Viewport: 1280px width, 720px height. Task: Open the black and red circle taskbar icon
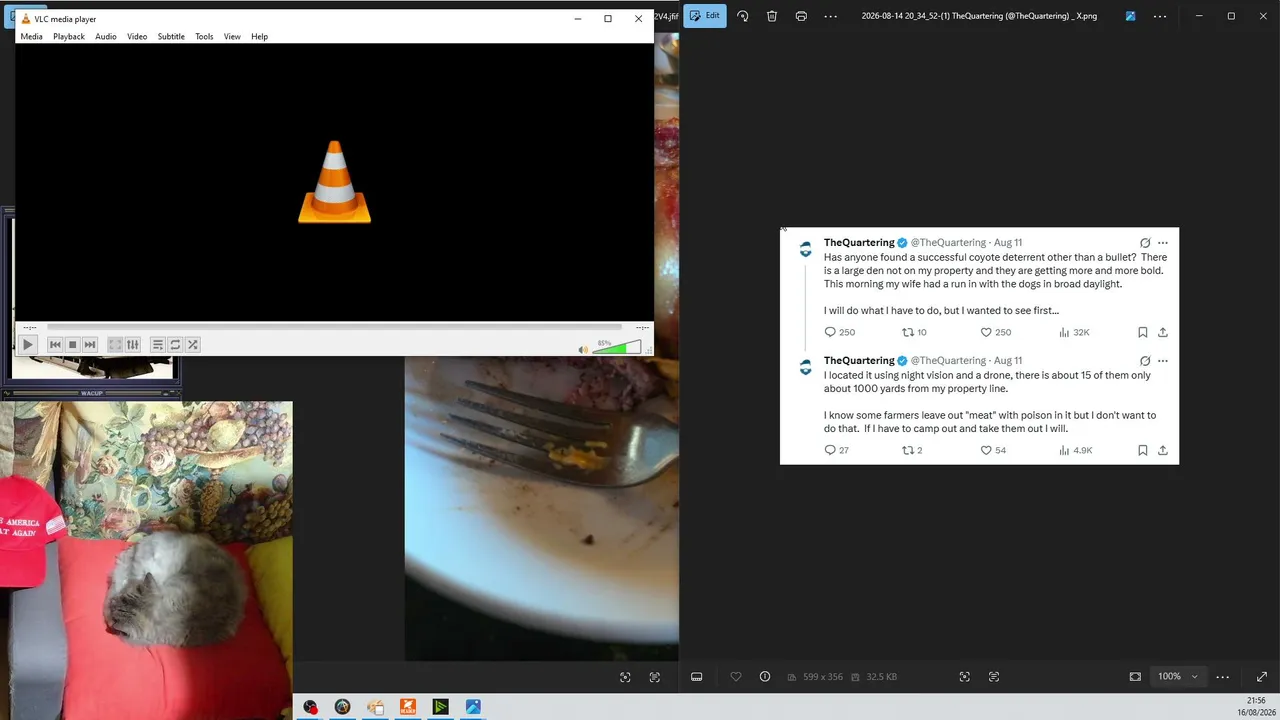tap(311, 707)
